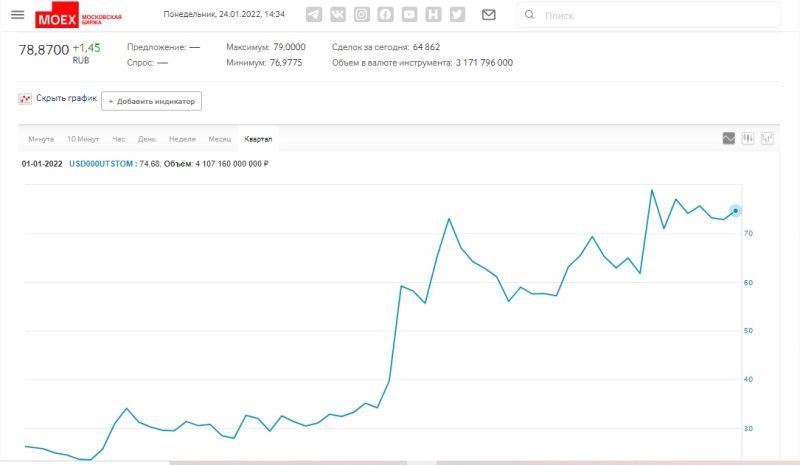This screenshot has width=800, height=465.
Task: Open the Facebook social link
Action: tap(386, 15)
